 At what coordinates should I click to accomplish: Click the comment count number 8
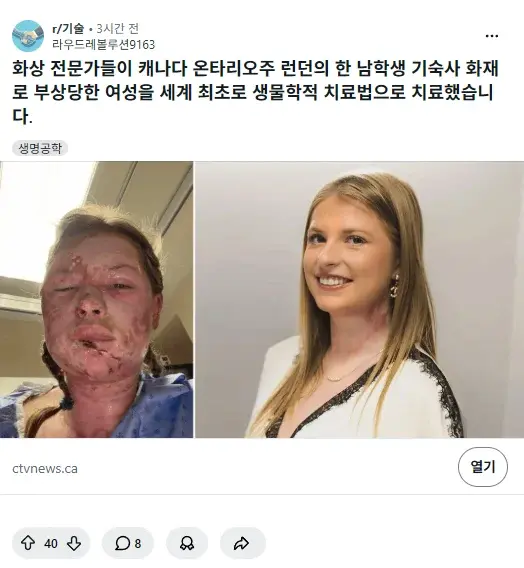pos(138,543)
